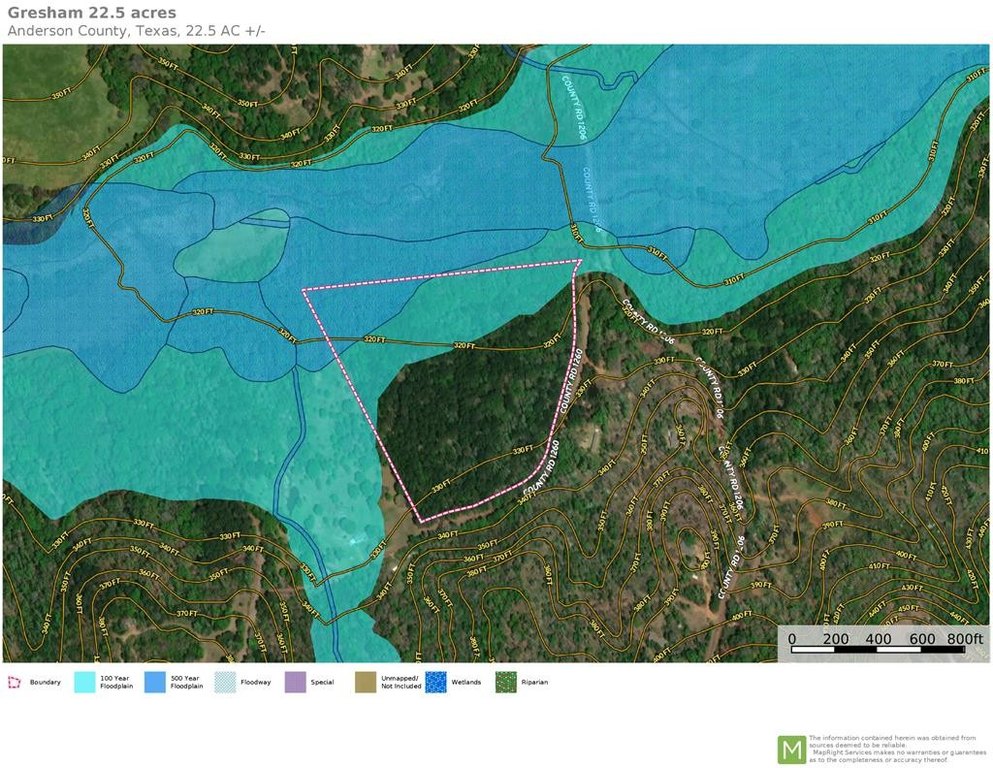Click the 'Riparian' legend label
Screen dimensions: 993x768
point(534,683)
